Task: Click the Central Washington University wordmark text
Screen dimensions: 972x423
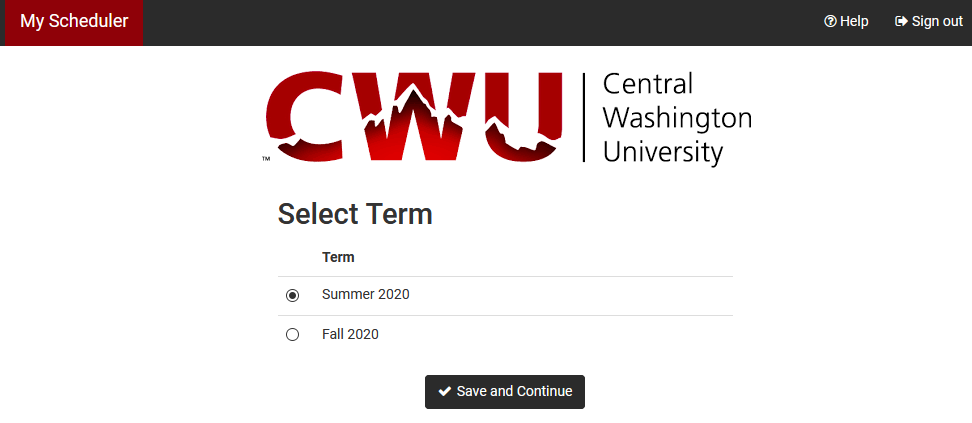Action: (x=677, y=118)
